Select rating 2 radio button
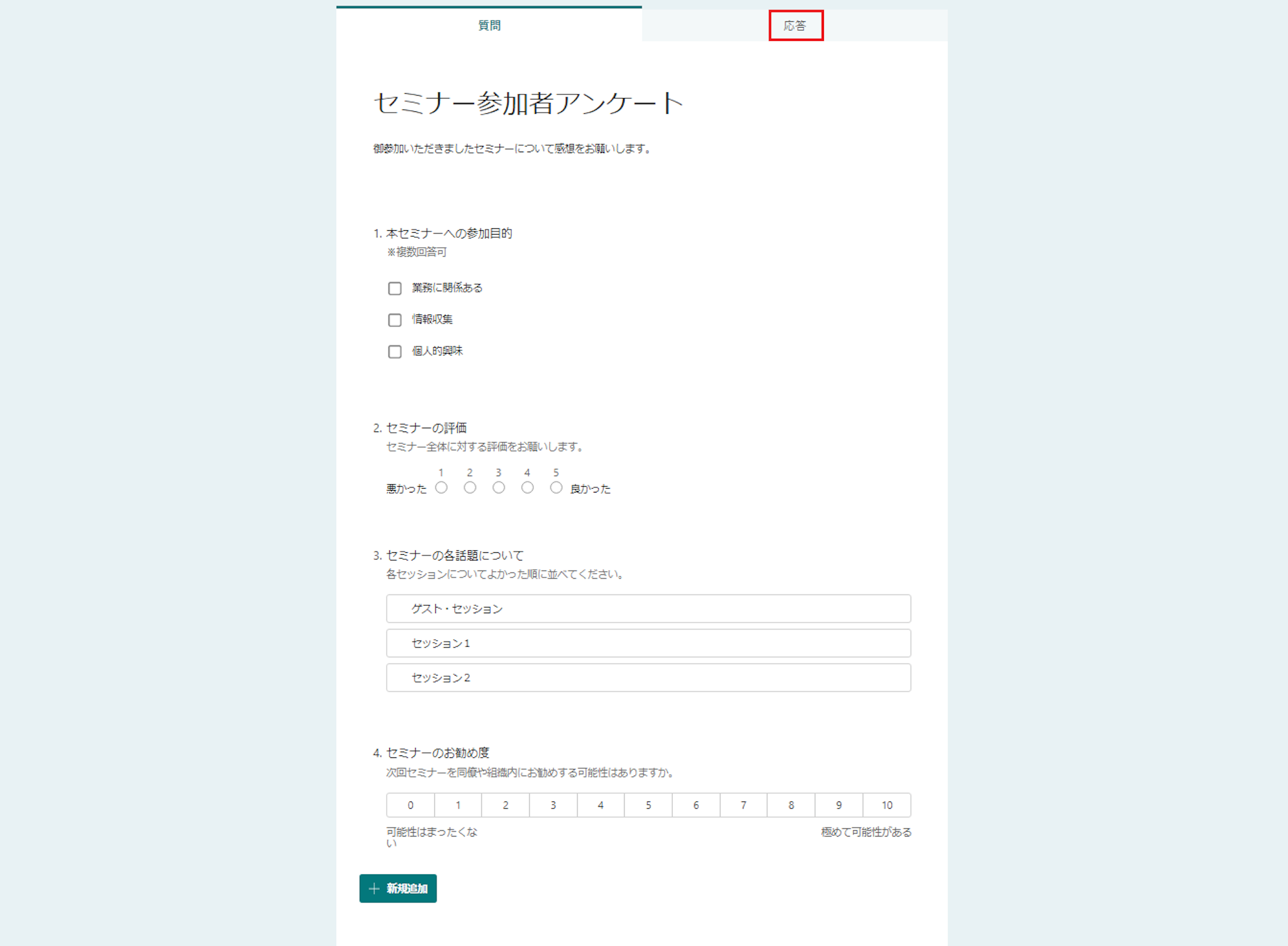Image resolution: width=1288 pixels, height=946 pixels. tap(470, 487)
